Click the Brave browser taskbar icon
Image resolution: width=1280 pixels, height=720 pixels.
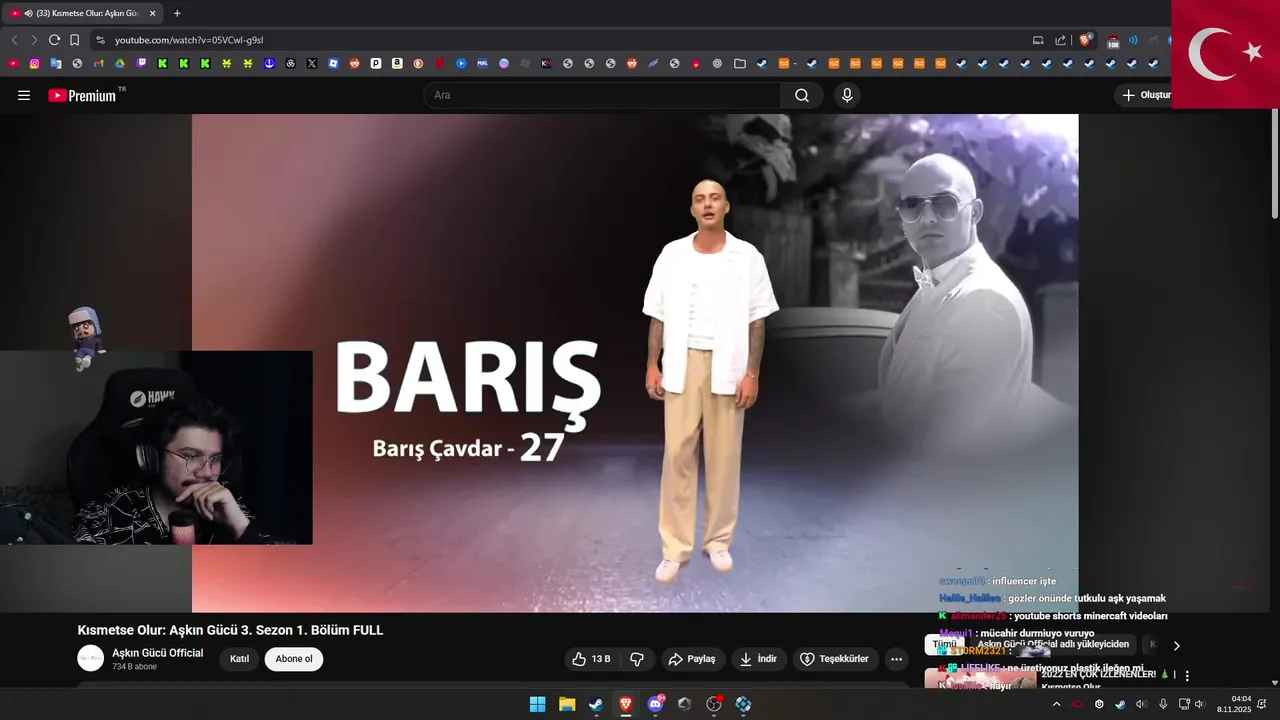tap(626, 704)
